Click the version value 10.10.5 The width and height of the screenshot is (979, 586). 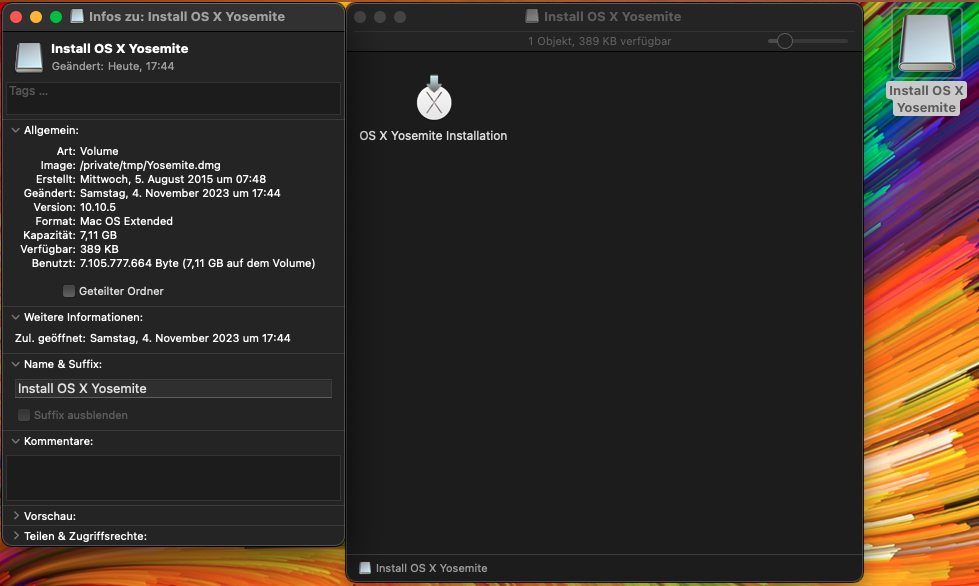click(98, 207)
